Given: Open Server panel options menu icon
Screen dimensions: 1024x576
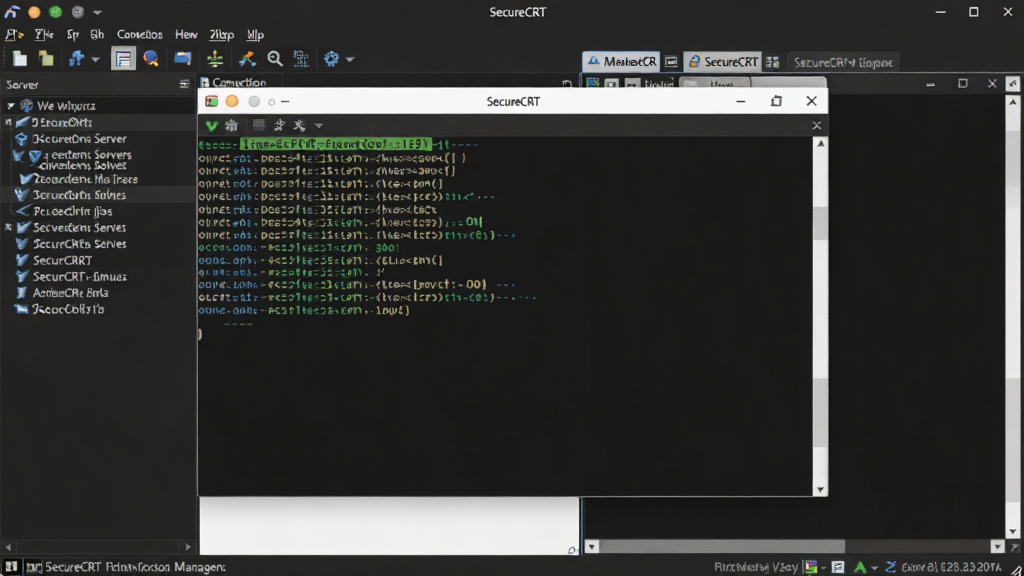Looking at the screenshot, I should [184, 84].
